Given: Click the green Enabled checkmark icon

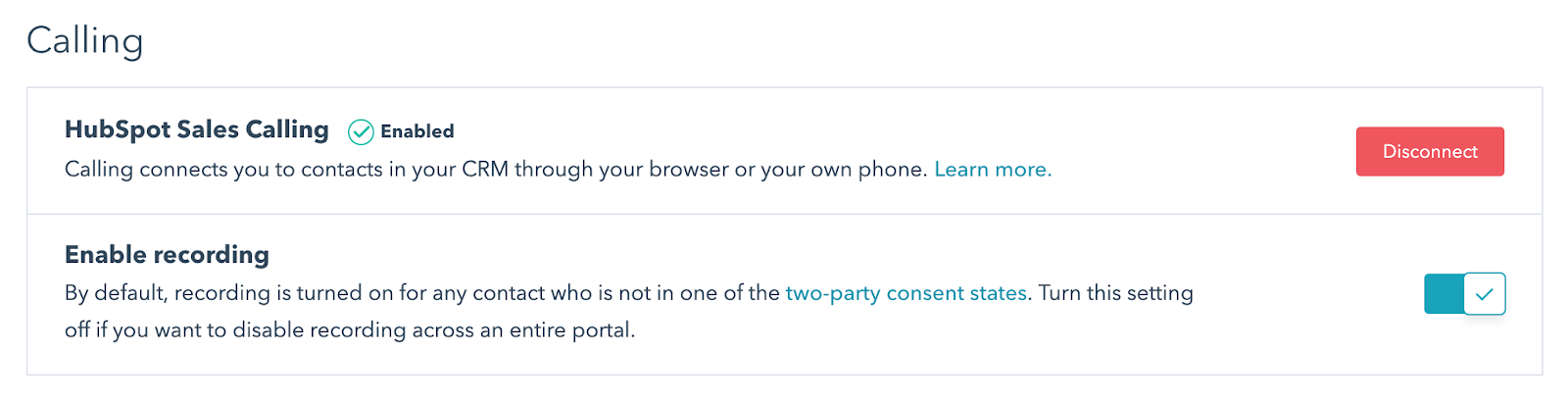Looking at the screenshot, I should pos(361,131).
